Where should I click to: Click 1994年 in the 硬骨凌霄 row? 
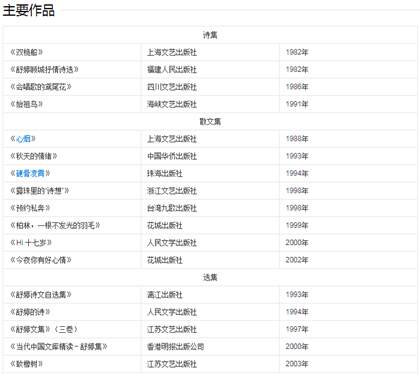click(297, 173)
